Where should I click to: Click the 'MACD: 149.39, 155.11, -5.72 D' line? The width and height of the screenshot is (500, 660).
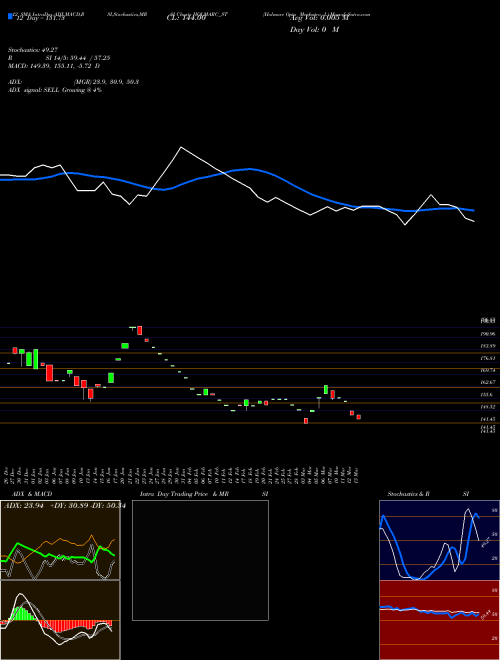[x=54, y=66]
